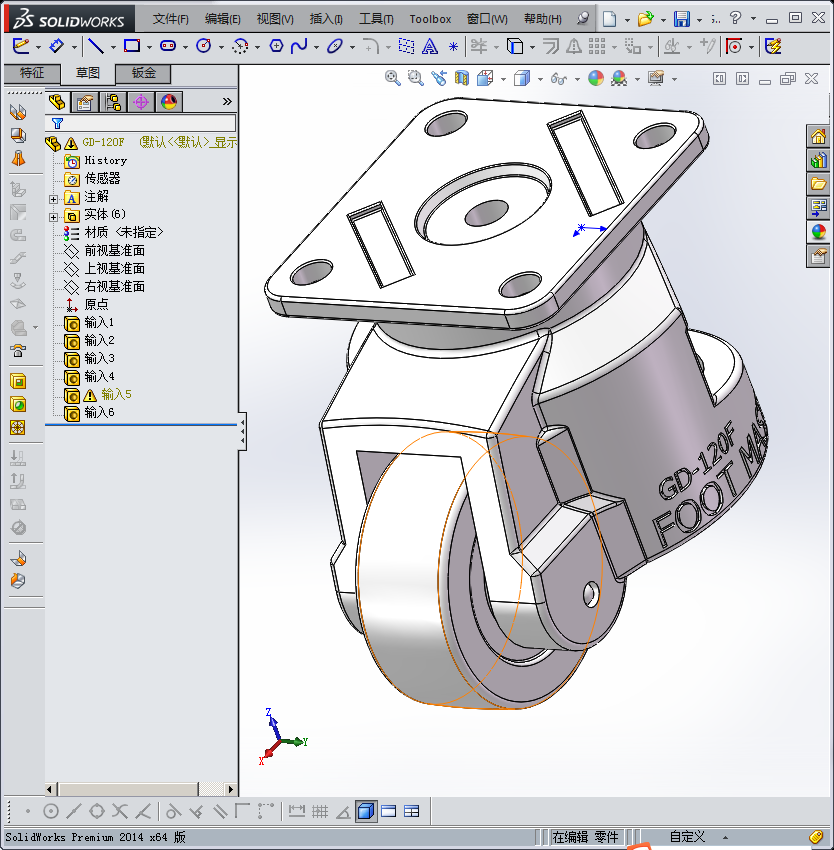834x850 pixels.
Task: Toggle midpoint snap icon
Action: coord(74,811)
